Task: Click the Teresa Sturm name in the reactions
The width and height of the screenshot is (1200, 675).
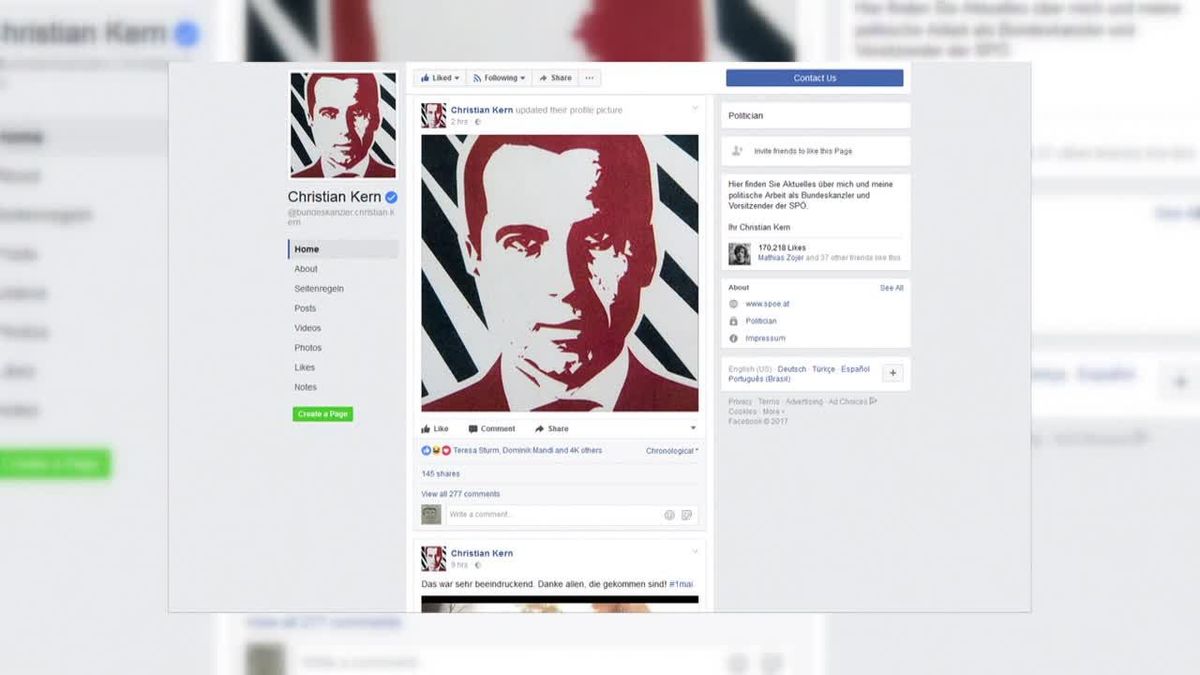Action: click(476, 451)
